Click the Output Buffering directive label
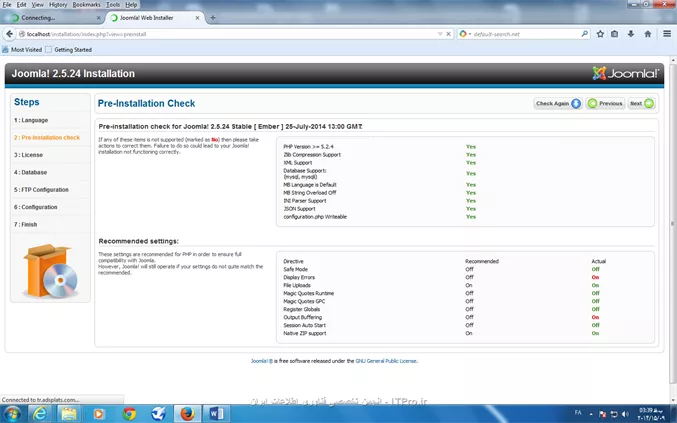This screenshot has width=677, height=423. coord(302,317)
